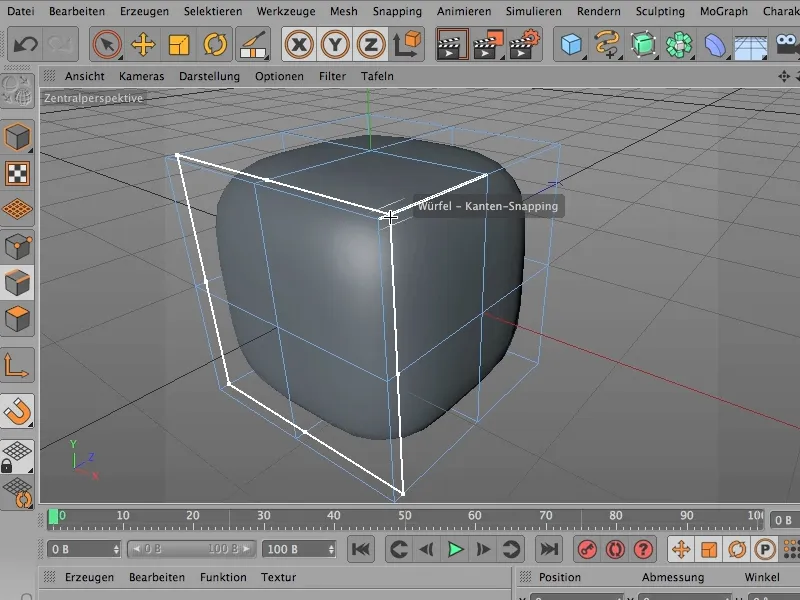Toggle Autokeying record button
Image resolution: width=800 pixels, height=600 pixels.
point(615,549)
